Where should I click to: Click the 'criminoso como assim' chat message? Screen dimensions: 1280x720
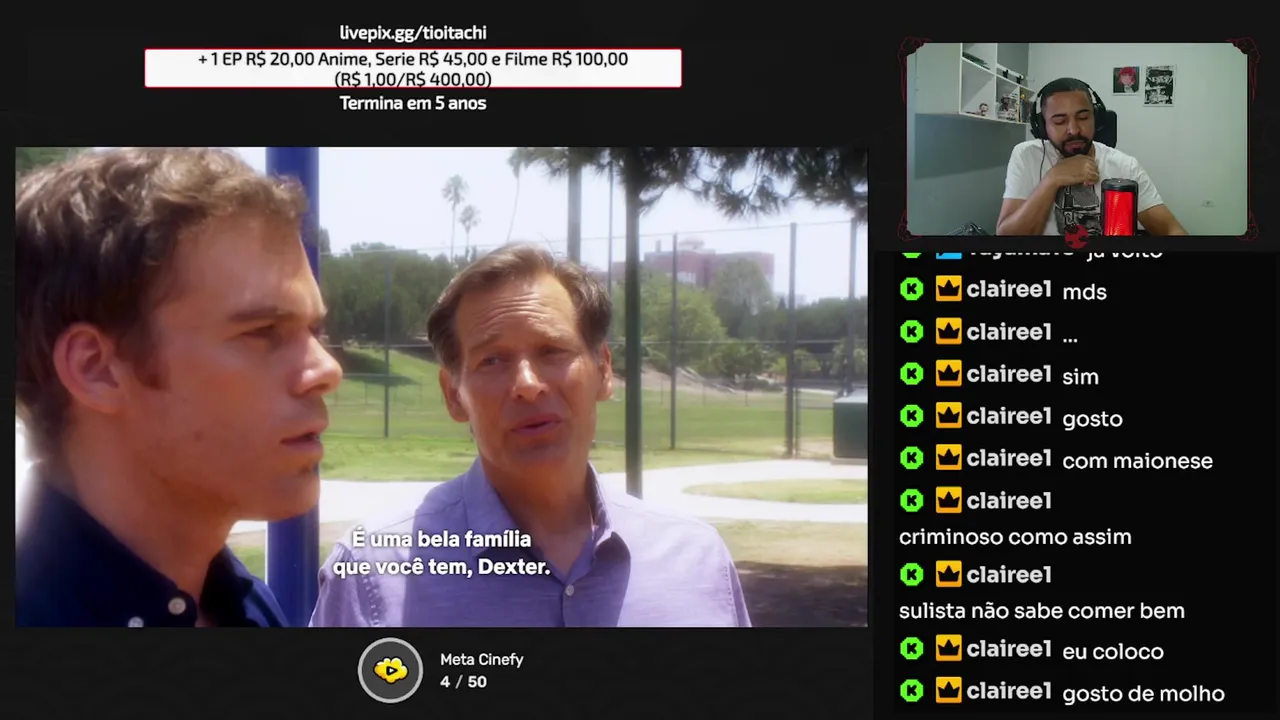tap(1015, 537)
